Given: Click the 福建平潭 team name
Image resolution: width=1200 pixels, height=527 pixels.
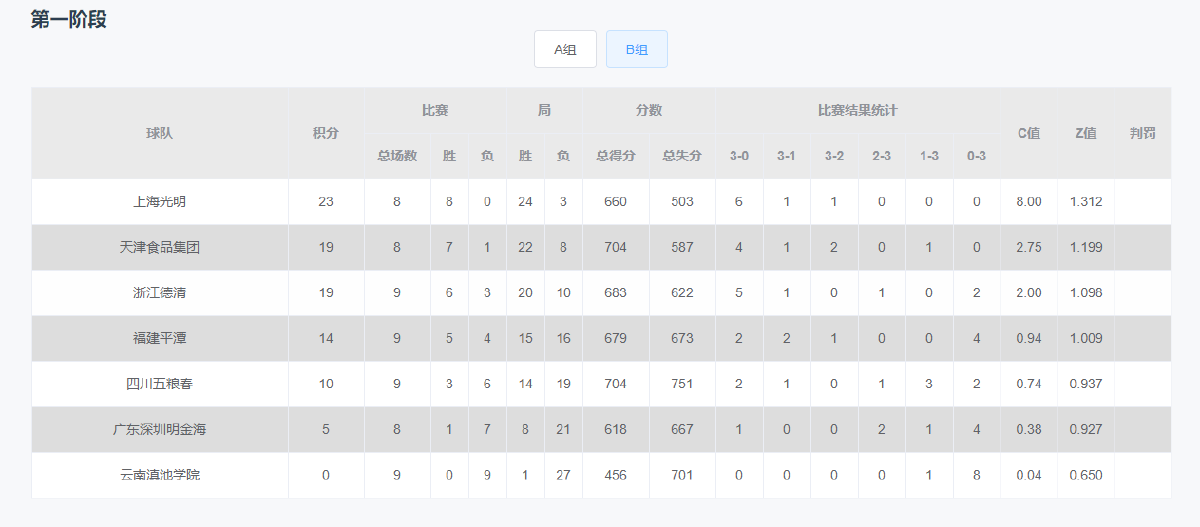Looking at the screenshot, I should (x=160, y=339).
